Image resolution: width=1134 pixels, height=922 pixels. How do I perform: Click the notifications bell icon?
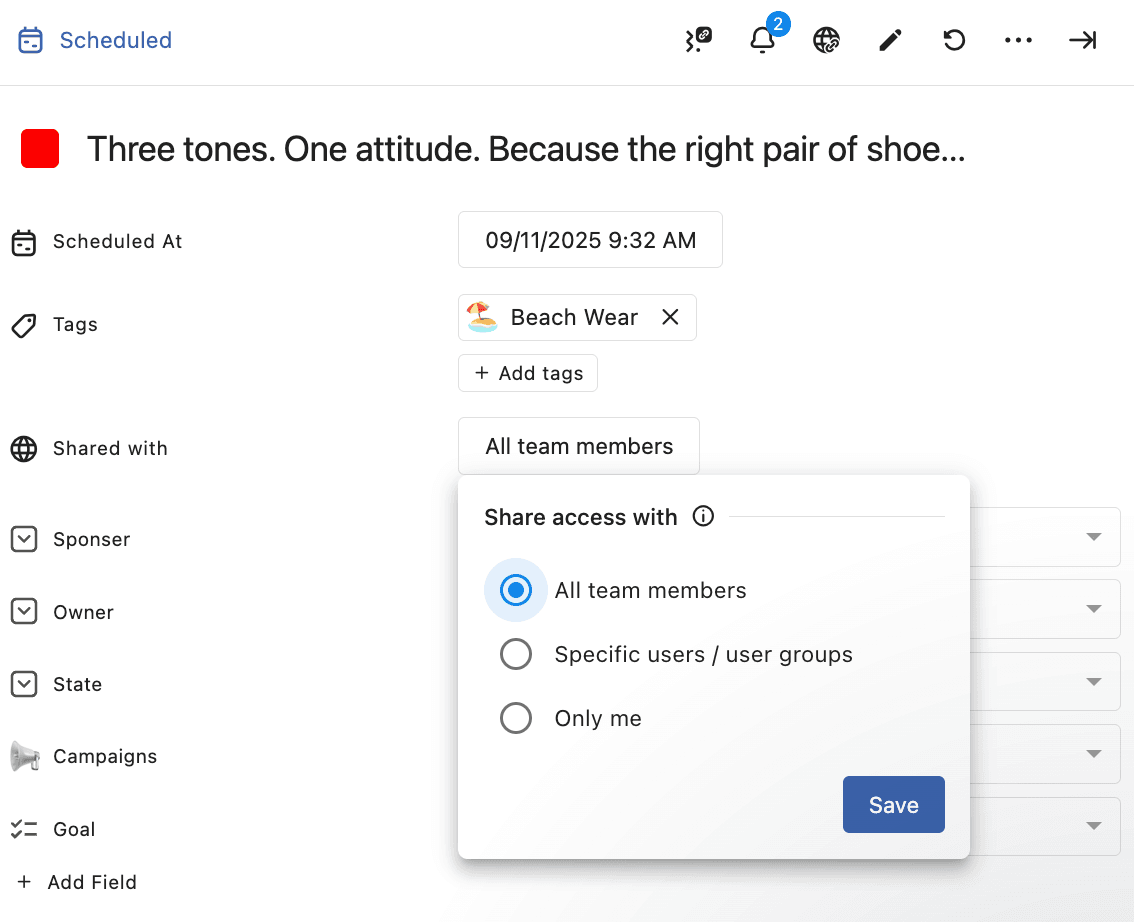point(762,40)
